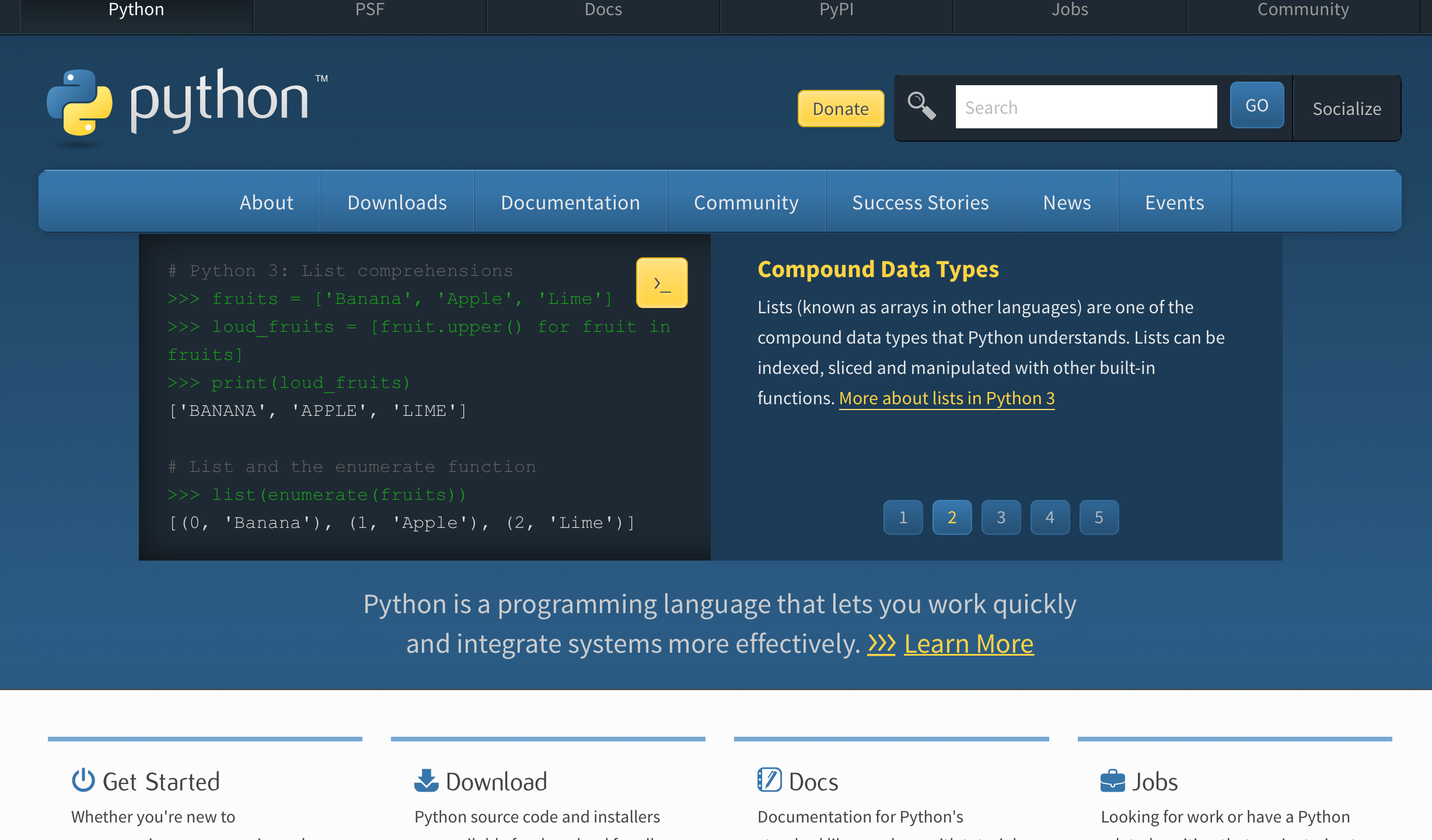
Task: Click 'Looking for work or have a Python' text
Action: coord(1225,817)
